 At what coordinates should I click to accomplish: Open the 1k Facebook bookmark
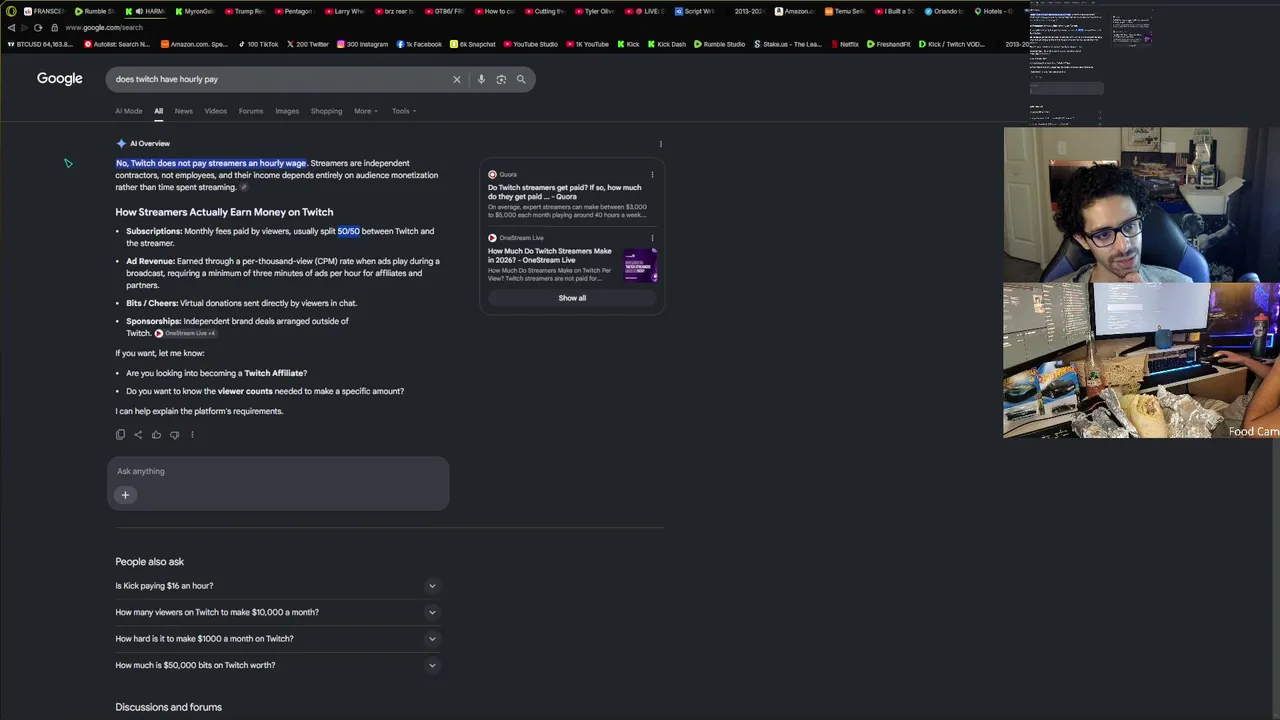419,44
